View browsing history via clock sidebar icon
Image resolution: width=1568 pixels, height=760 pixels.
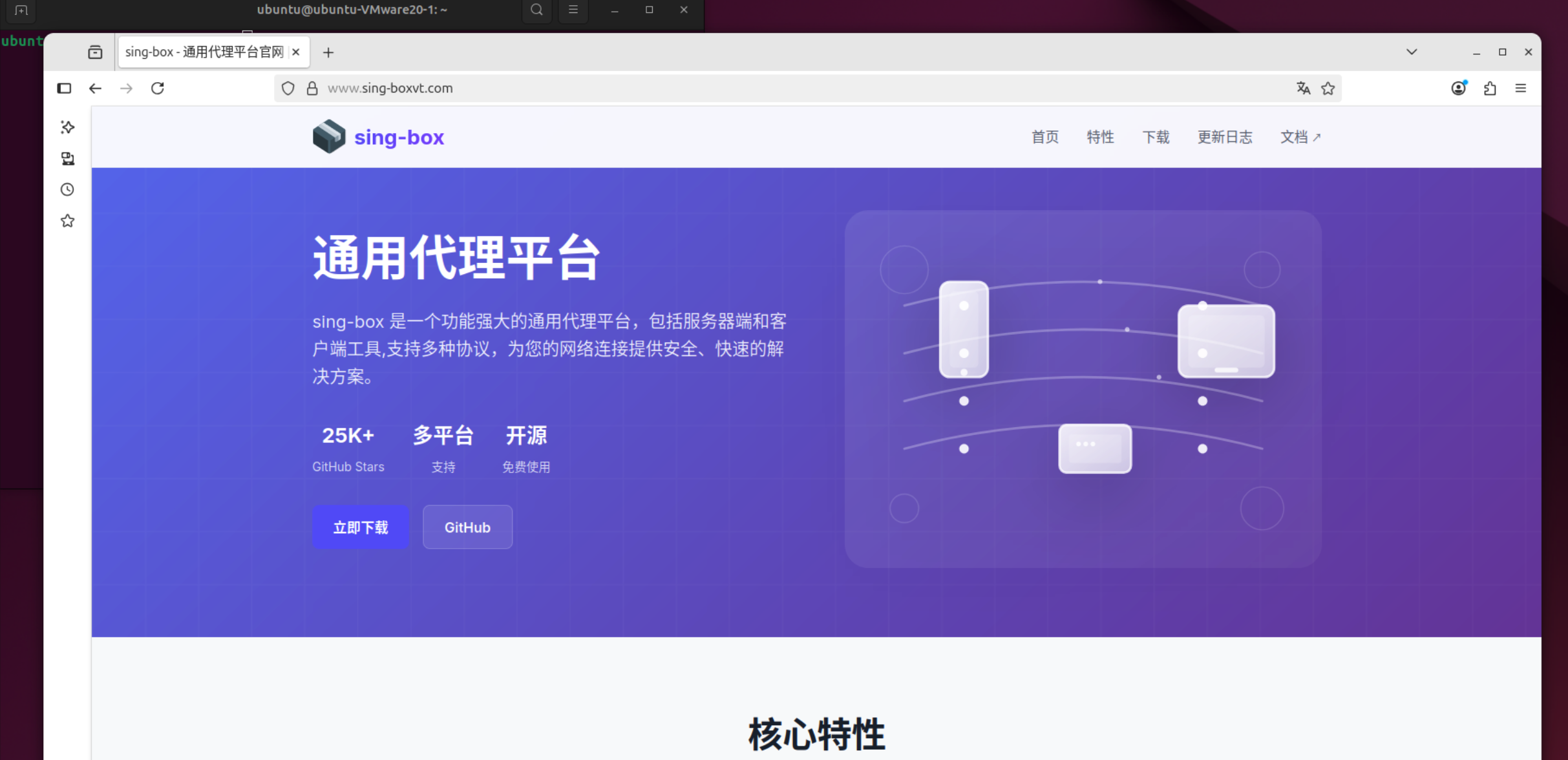(67, 189)
